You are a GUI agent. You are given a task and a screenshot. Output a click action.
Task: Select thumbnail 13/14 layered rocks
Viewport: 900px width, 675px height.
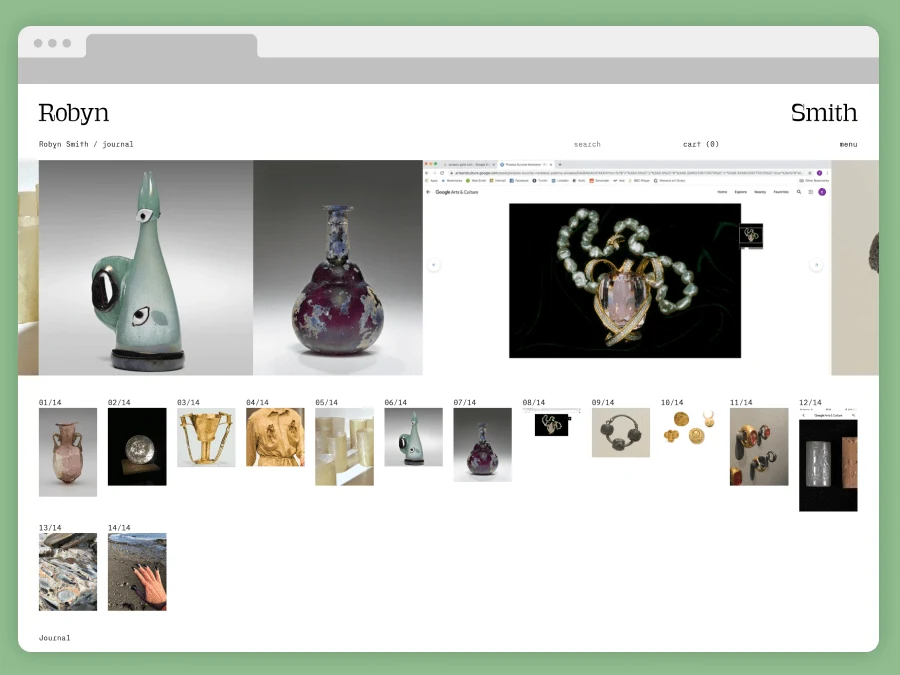pyautogui.click(x=68, y=572)
